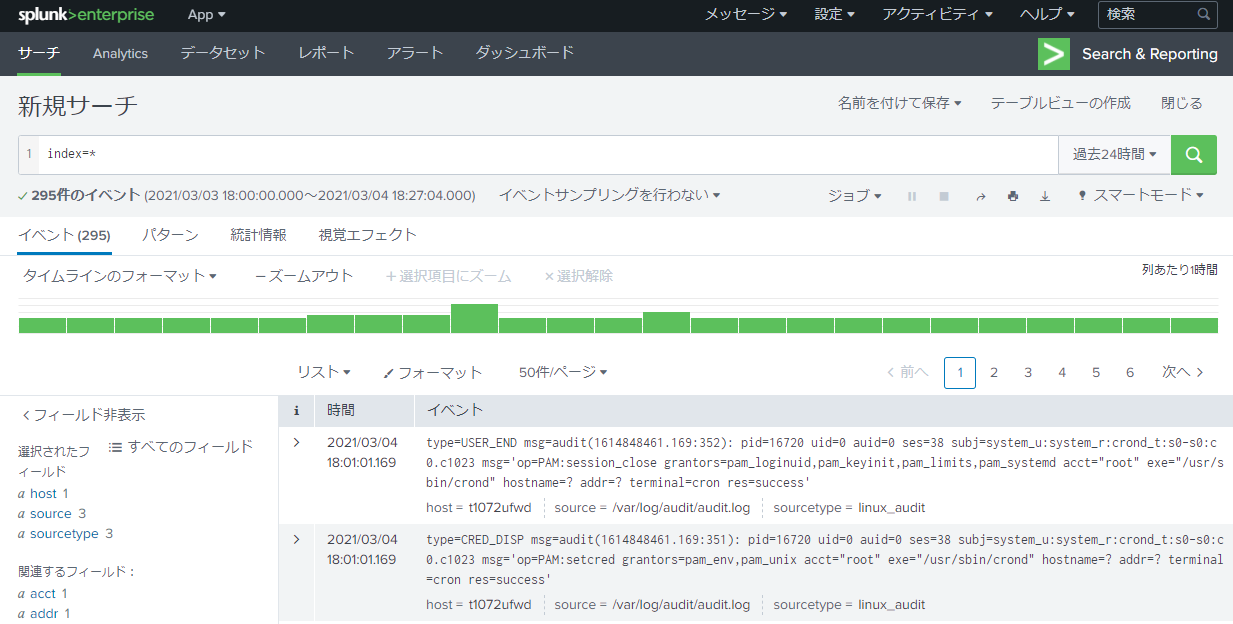Go to Analytics nav tab
This screenshot has width=1233, height=624.
pyautogui.click(x=120, y=53)
